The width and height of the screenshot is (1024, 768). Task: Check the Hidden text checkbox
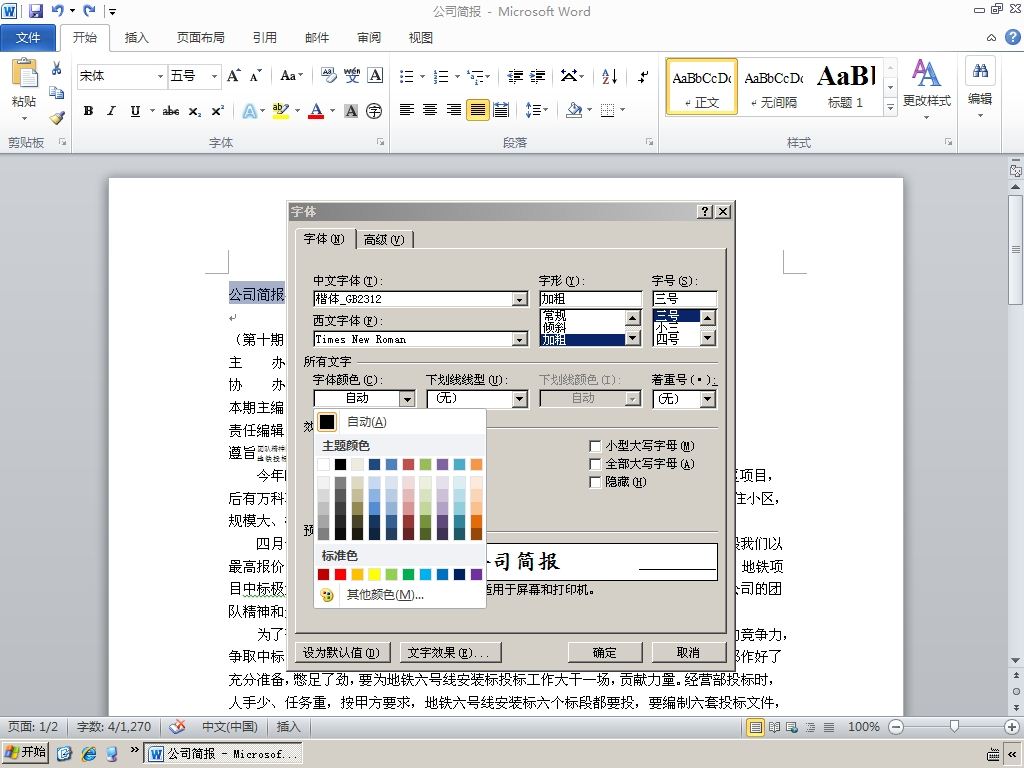point(595,482)
